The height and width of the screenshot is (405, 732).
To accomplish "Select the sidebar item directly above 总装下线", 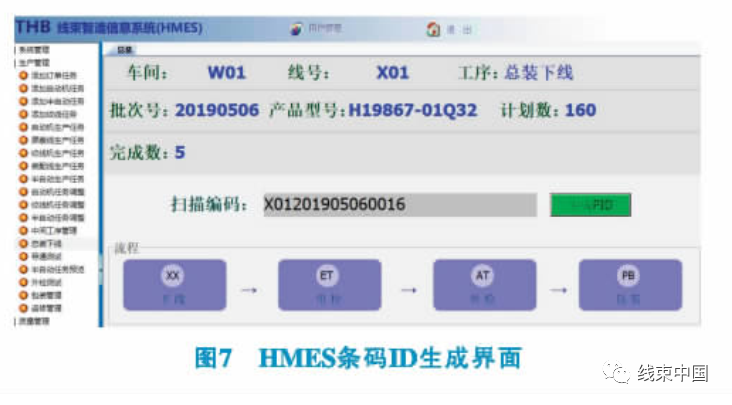I will point(47,230).
